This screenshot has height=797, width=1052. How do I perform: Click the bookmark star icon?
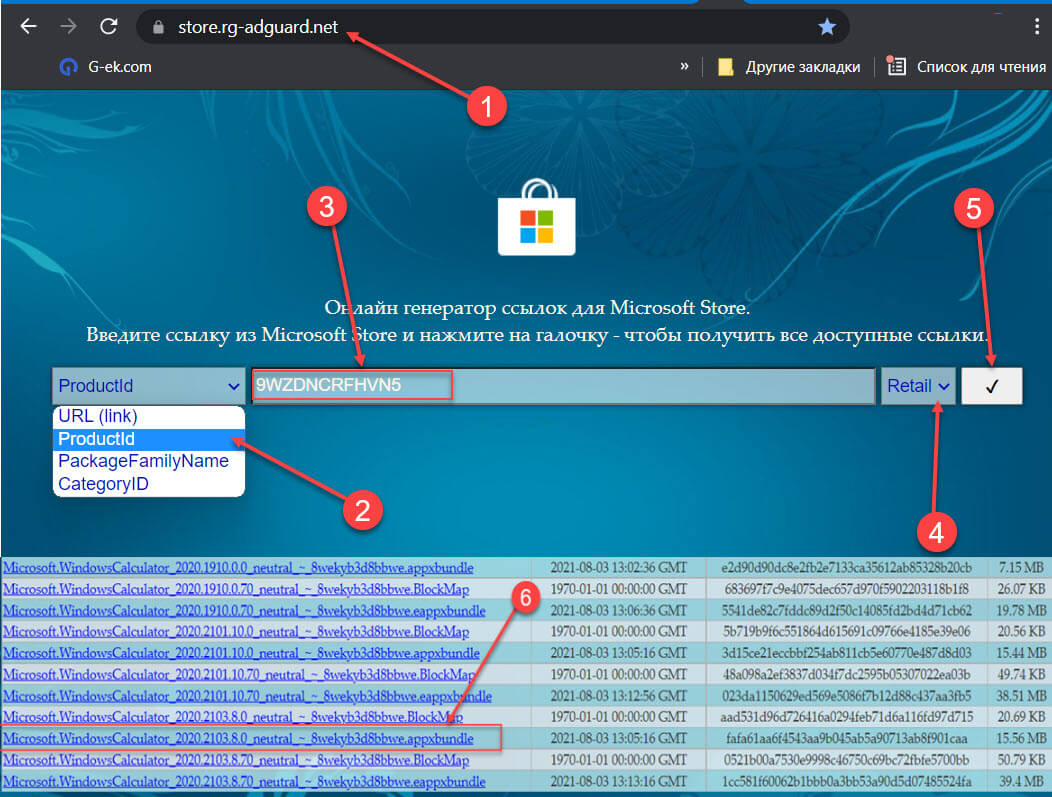click(826, 27)
